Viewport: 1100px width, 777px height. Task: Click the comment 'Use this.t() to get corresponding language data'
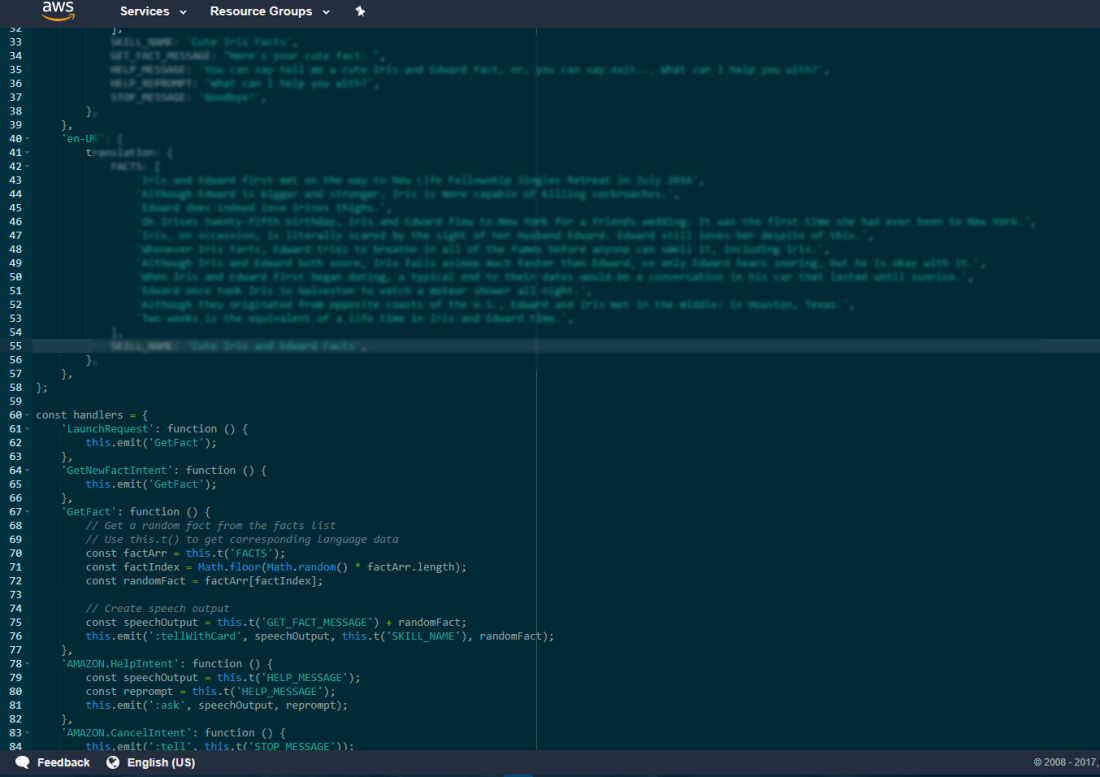point(242,539)
